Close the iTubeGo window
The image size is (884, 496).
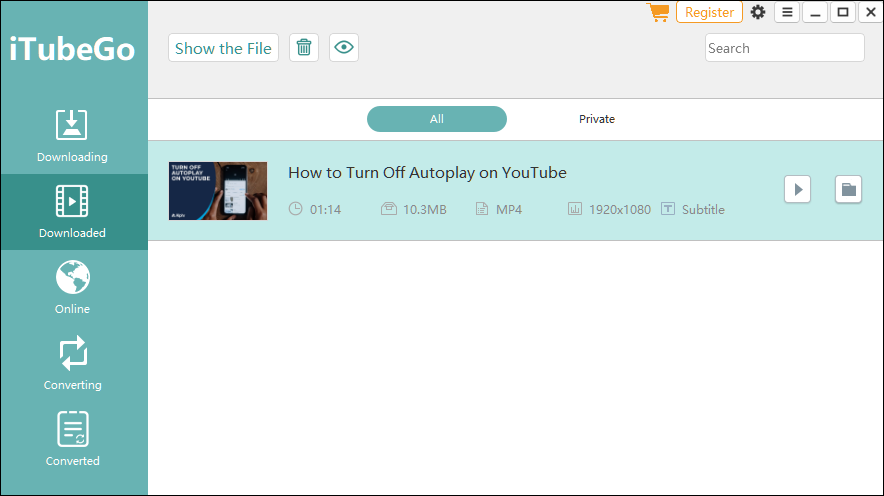(x=870, y=12)
